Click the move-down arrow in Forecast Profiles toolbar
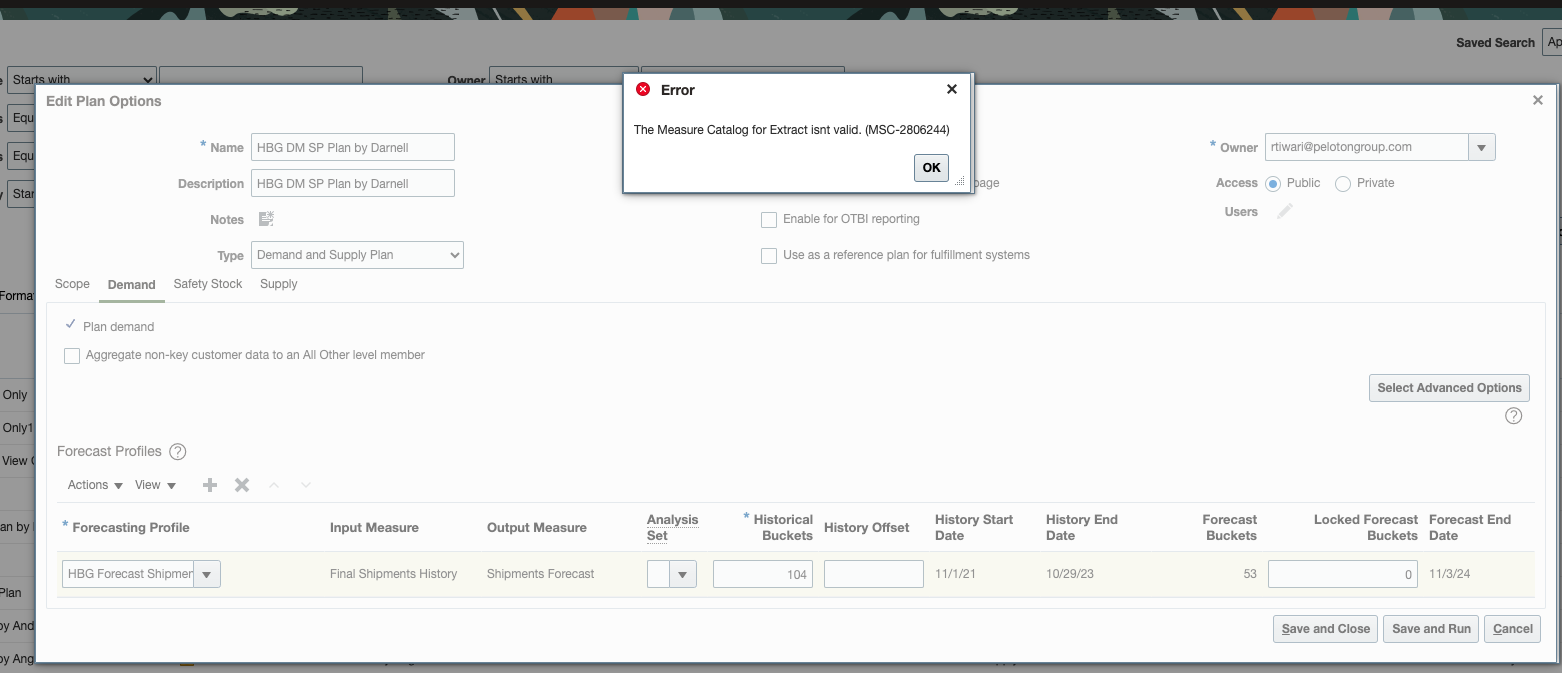1562x673 pixels. tap(305, 485)
